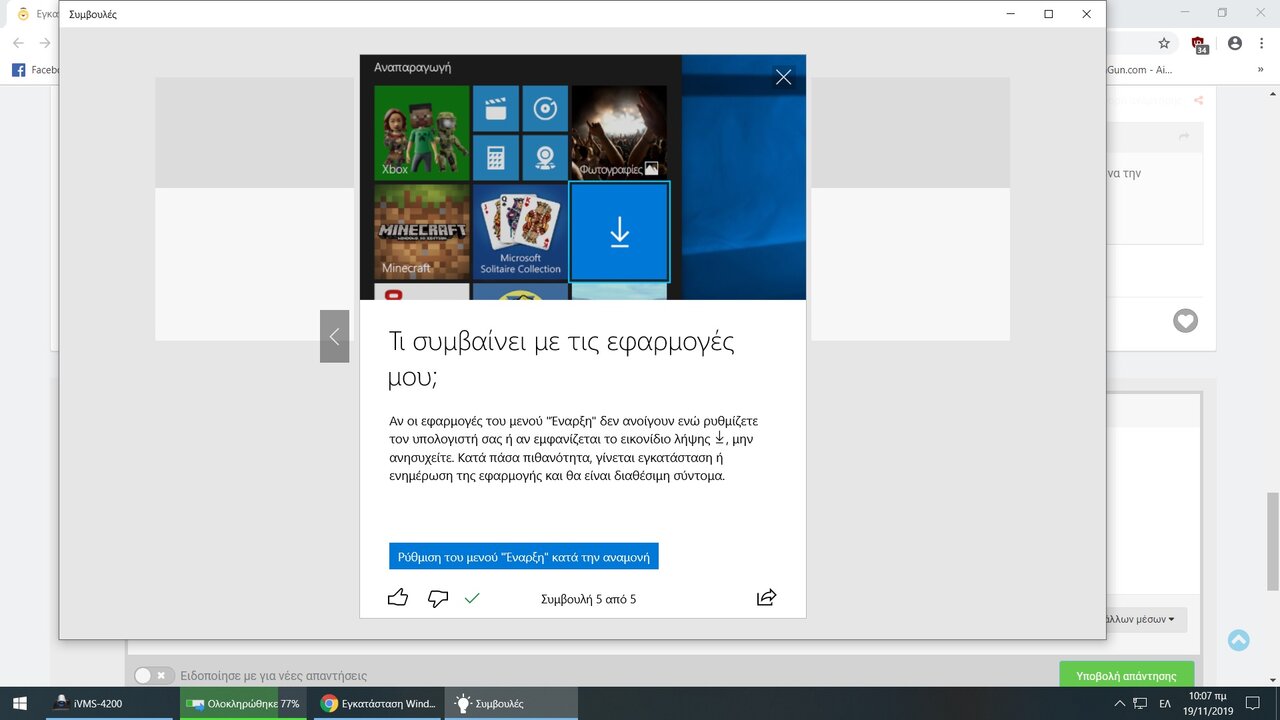Click the 'Ολοκληρώθηκε 77%' progress taskbar item

click(x=243, y=704)
